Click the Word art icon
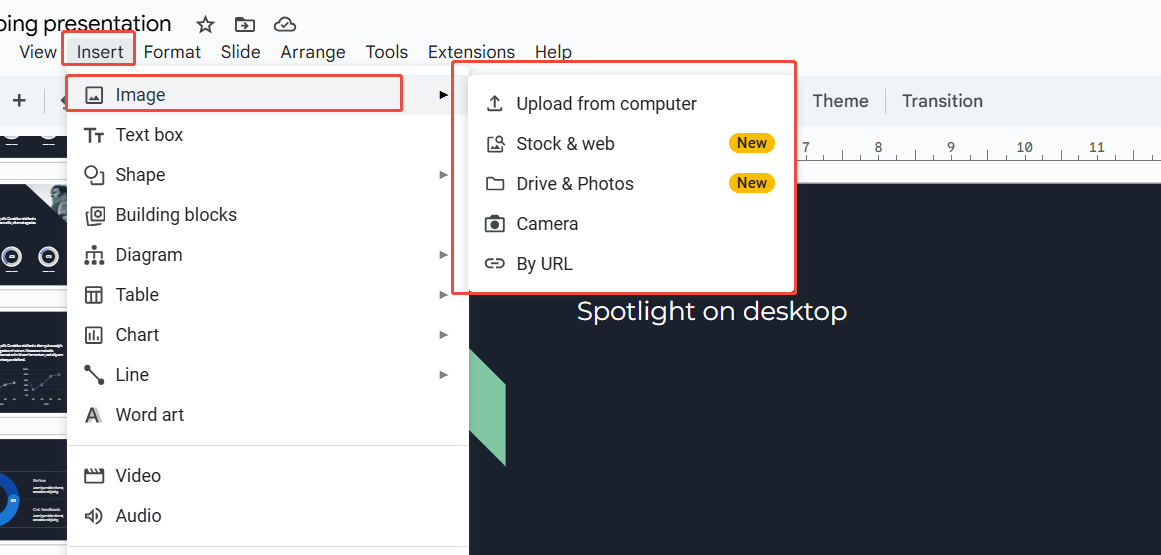Image resolution: width=1161 pixels, height=555 pixels. (x=94, y=415)
